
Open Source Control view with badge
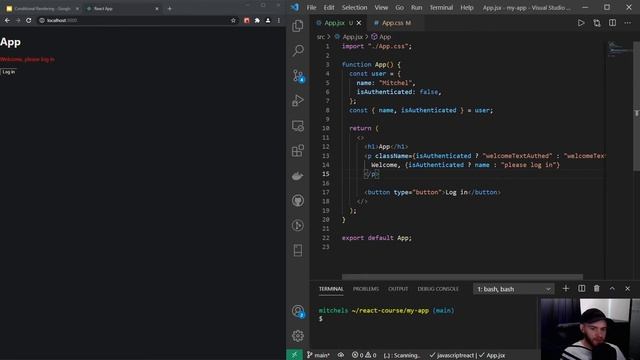[298, 76]
